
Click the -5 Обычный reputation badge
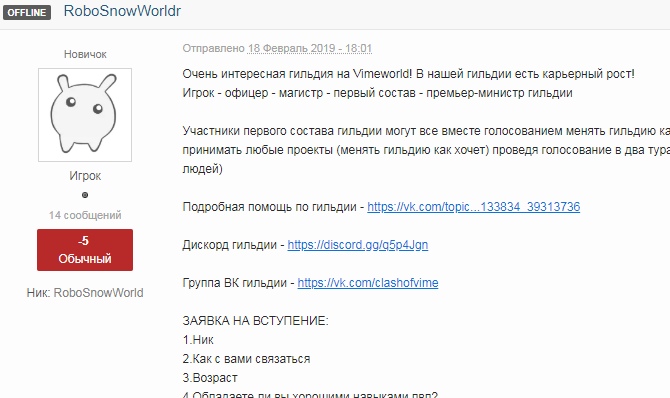coord(85,250)
